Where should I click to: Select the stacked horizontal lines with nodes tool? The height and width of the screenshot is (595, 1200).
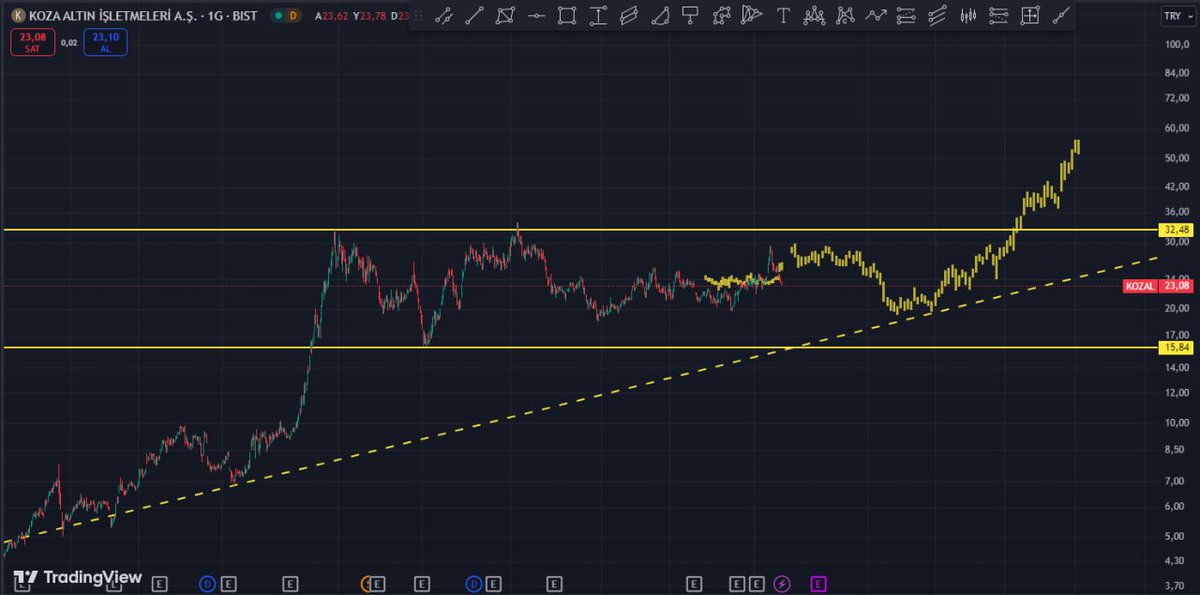coord(998,15)
